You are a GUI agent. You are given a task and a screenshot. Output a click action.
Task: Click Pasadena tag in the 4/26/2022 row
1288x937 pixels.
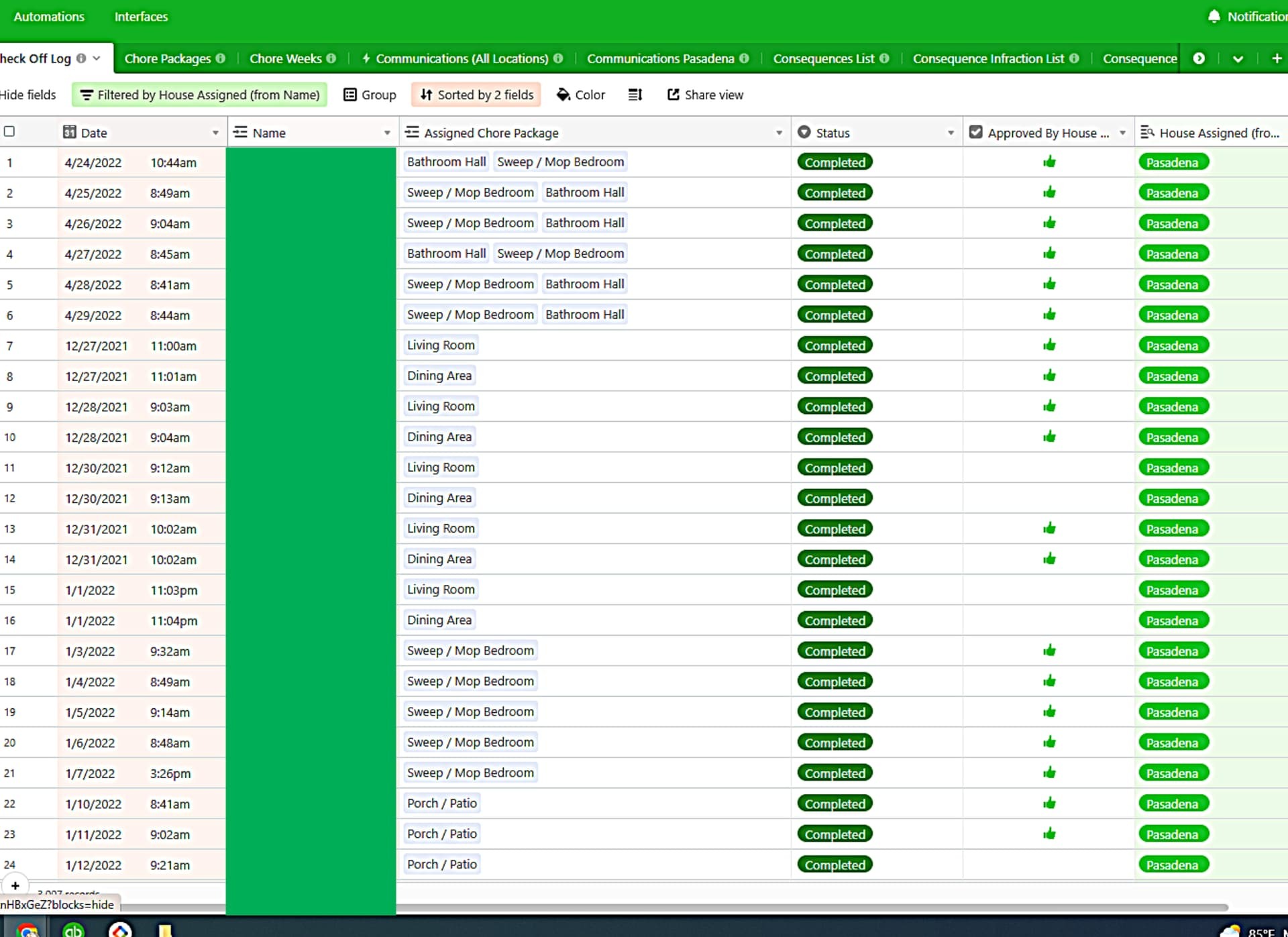pos(1173,223)
